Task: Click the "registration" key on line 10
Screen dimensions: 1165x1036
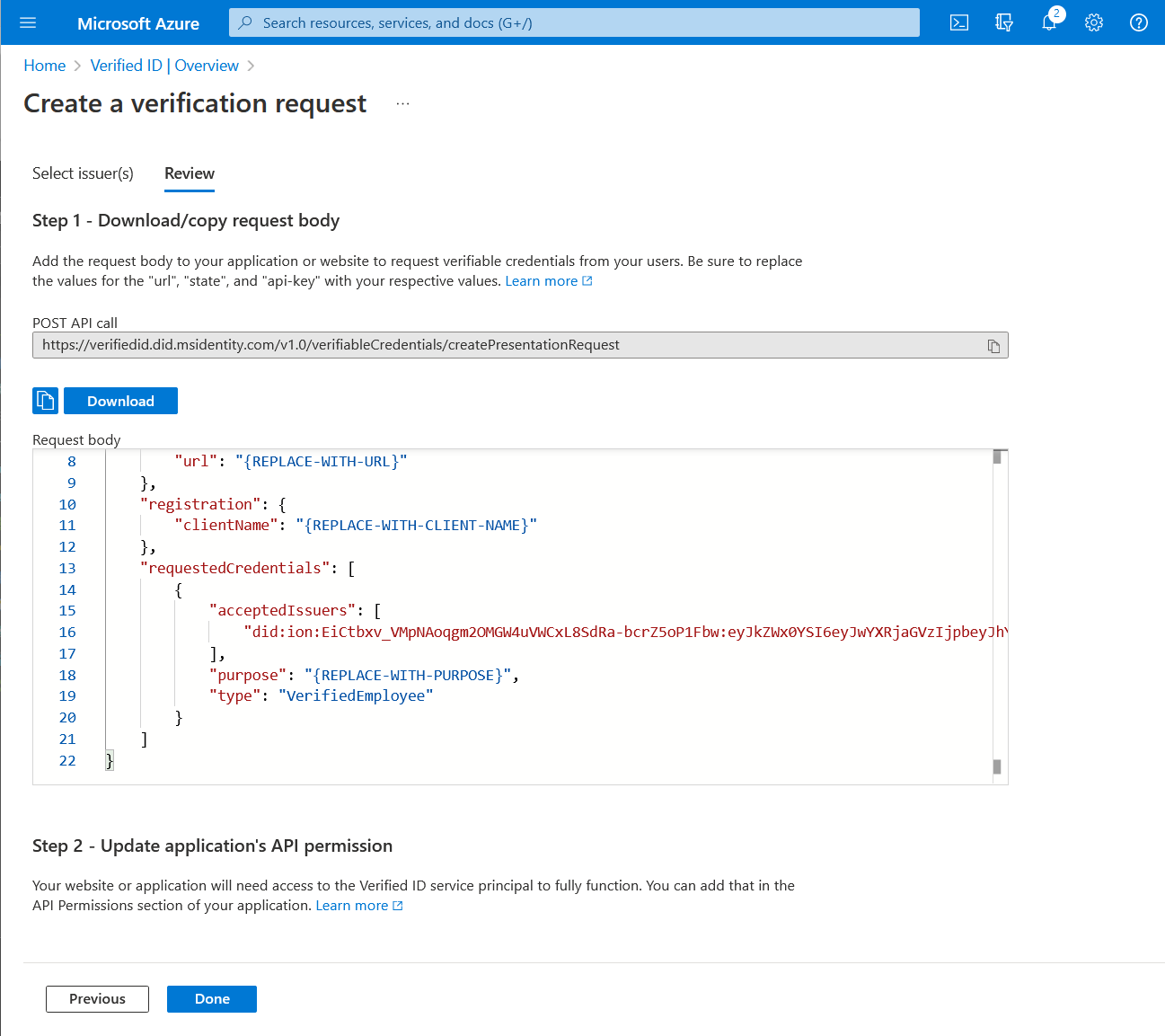Action: click(200, 504)
